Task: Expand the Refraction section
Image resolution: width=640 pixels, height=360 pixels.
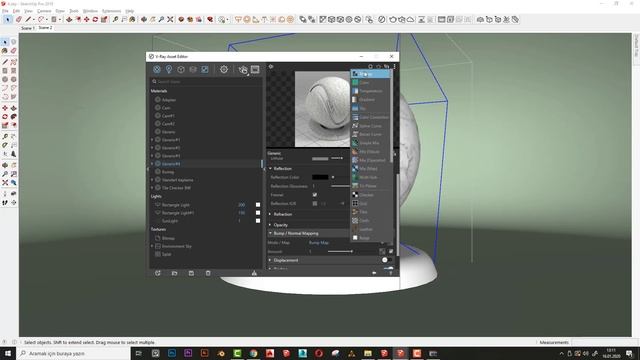Action: coord(270,214)
